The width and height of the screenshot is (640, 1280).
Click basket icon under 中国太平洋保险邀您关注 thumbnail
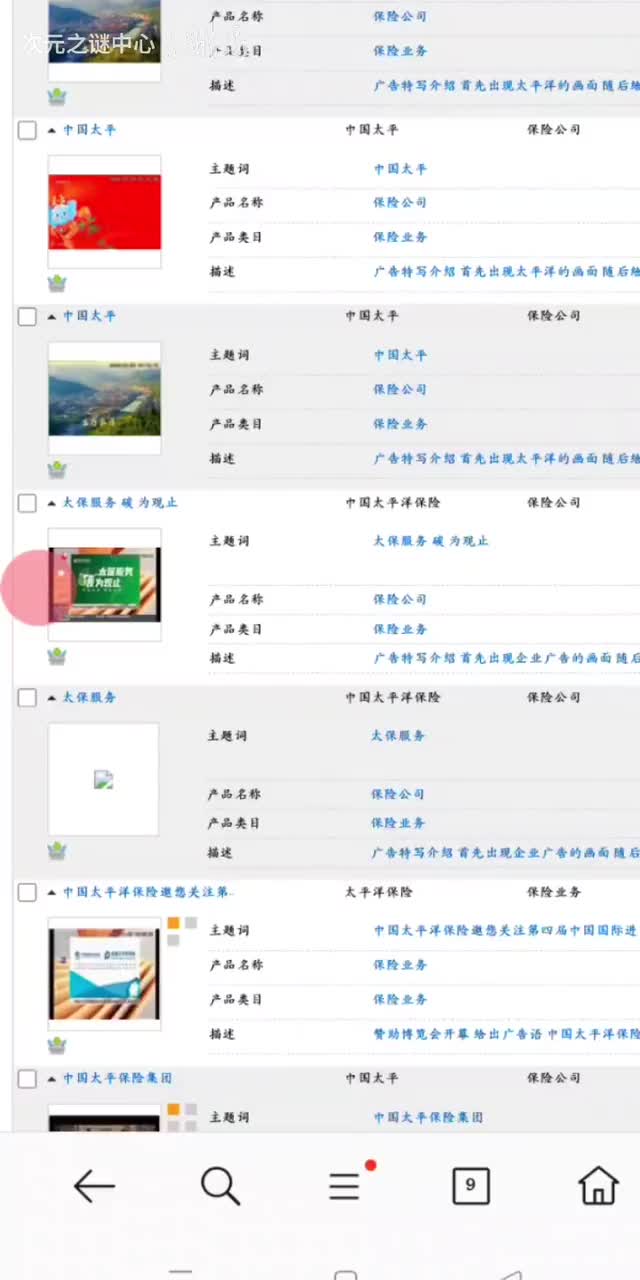pos(57,1045)
